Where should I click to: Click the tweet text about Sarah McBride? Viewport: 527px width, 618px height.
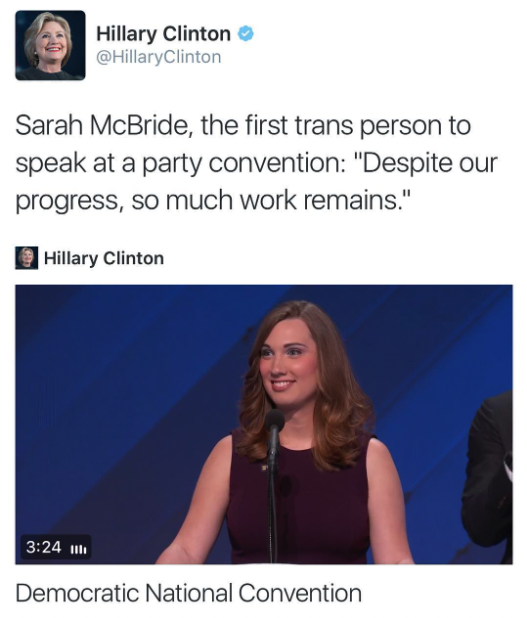point(256,163)
